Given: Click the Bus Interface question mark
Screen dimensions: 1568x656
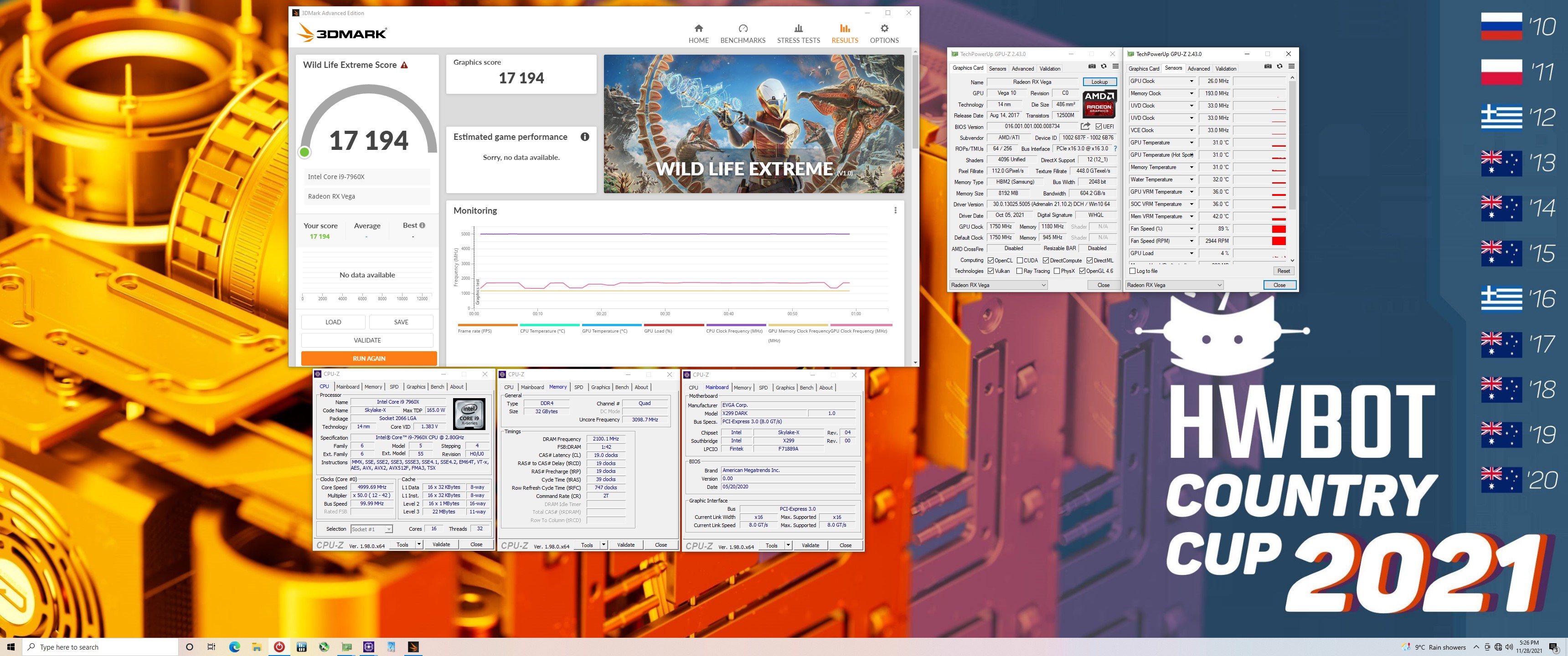Looking at the screenshot, I should point(1115,149).
